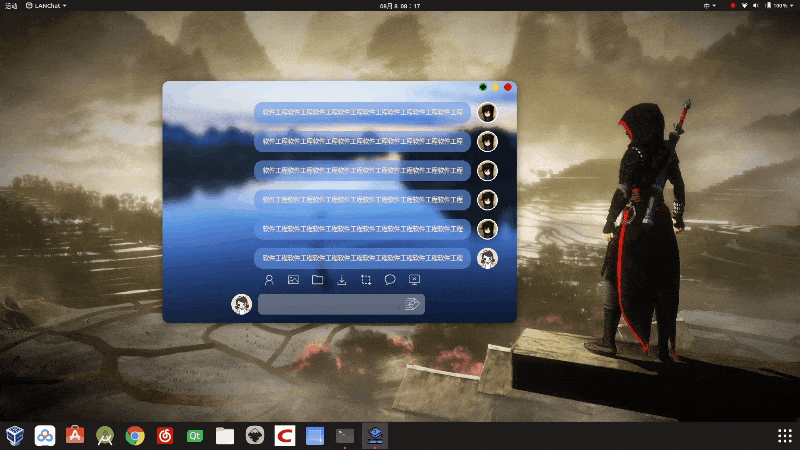Click the second message's sender avatar

(487, 141)
